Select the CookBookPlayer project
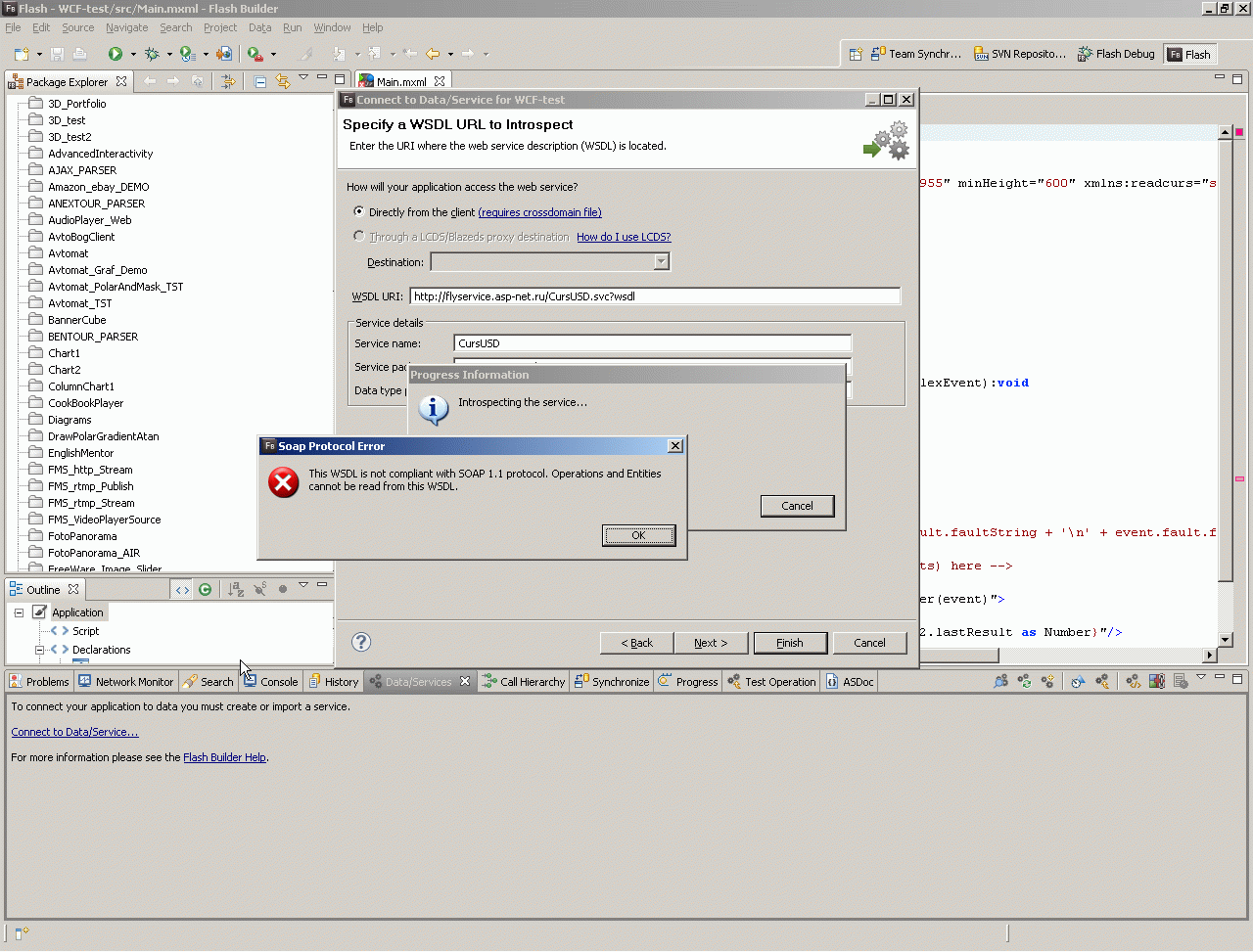The image size is (1253, 952). coord(86,403)
